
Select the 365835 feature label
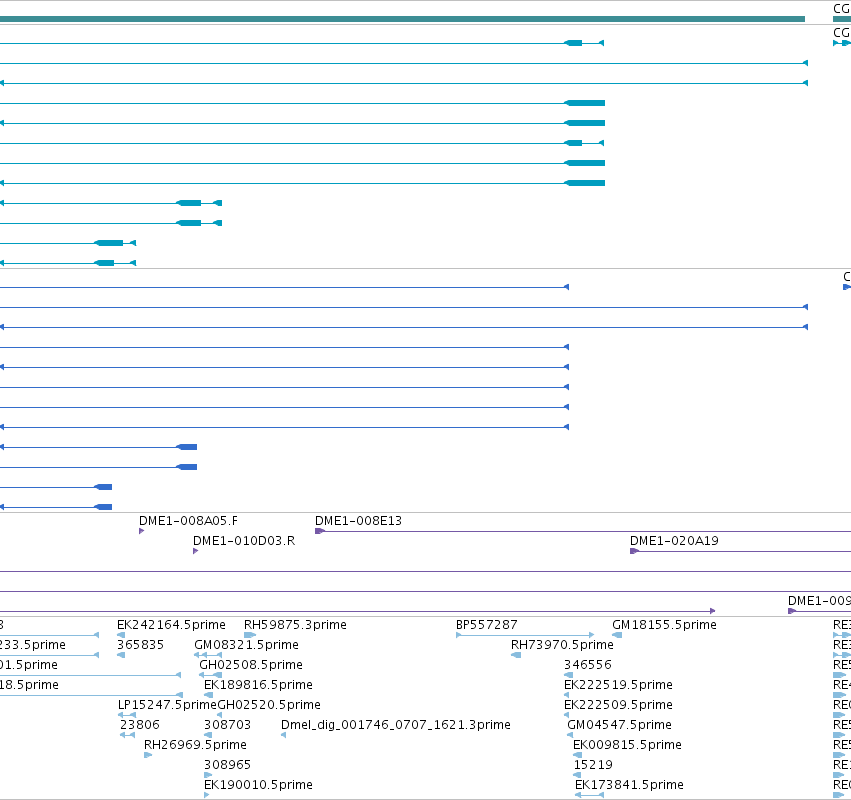point(140,645)
